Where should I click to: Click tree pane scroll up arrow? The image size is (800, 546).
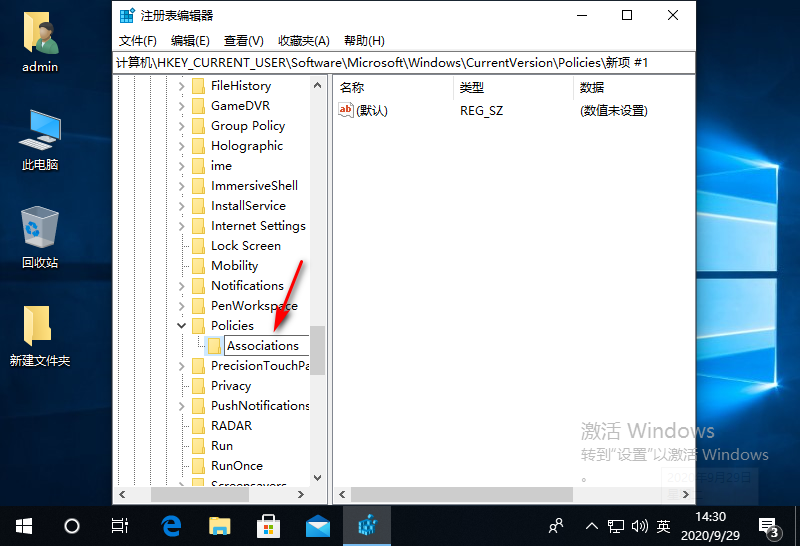[317, 86]
